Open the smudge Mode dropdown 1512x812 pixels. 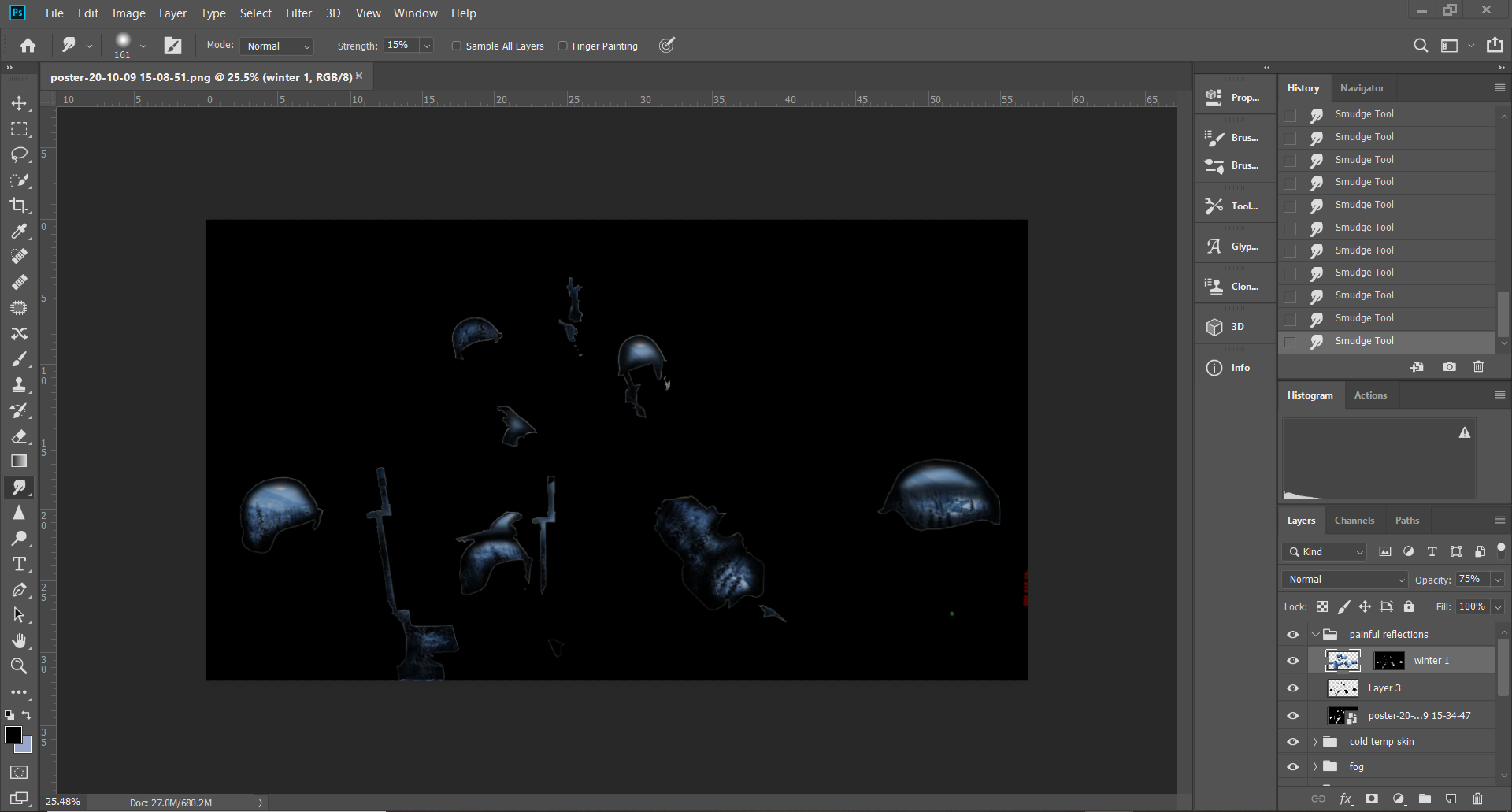pyautogui.click(x=277, y=46)
